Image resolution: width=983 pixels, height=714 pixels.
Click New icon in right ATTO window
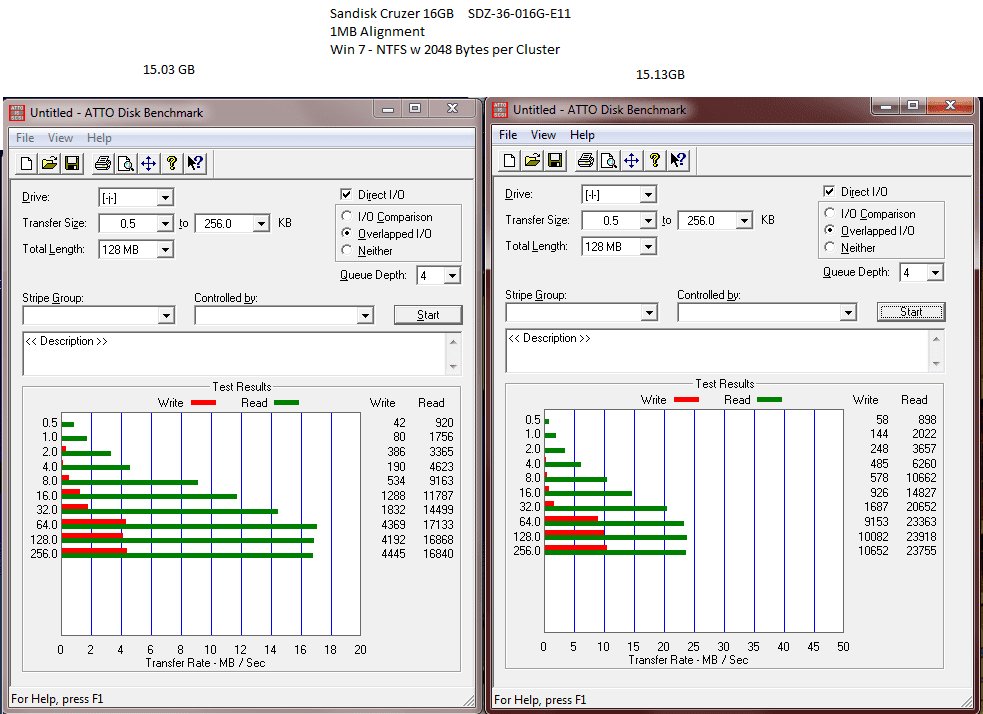coord(510,160)
